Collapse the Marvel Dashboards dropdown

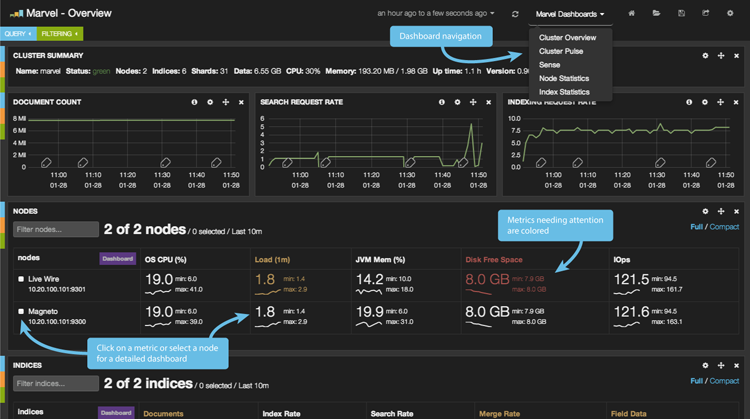point(569,14)
